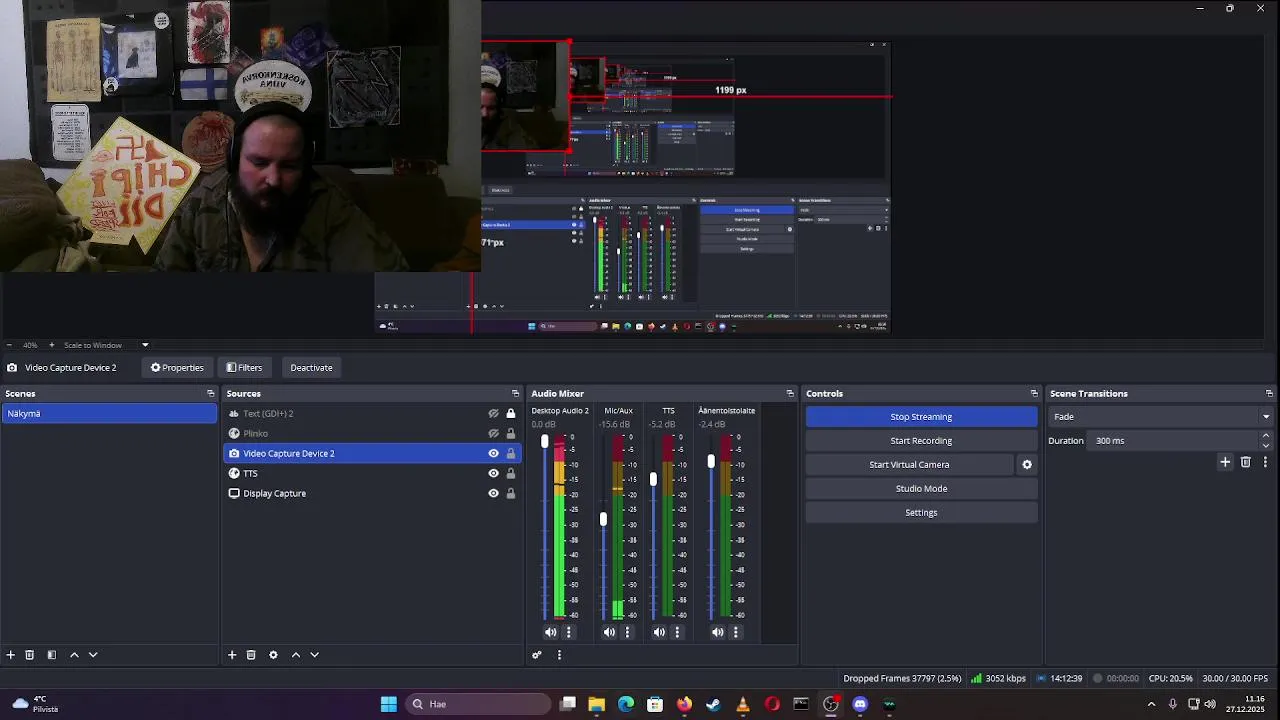Open Mic/Aux channel options menu

click(628, 632)
